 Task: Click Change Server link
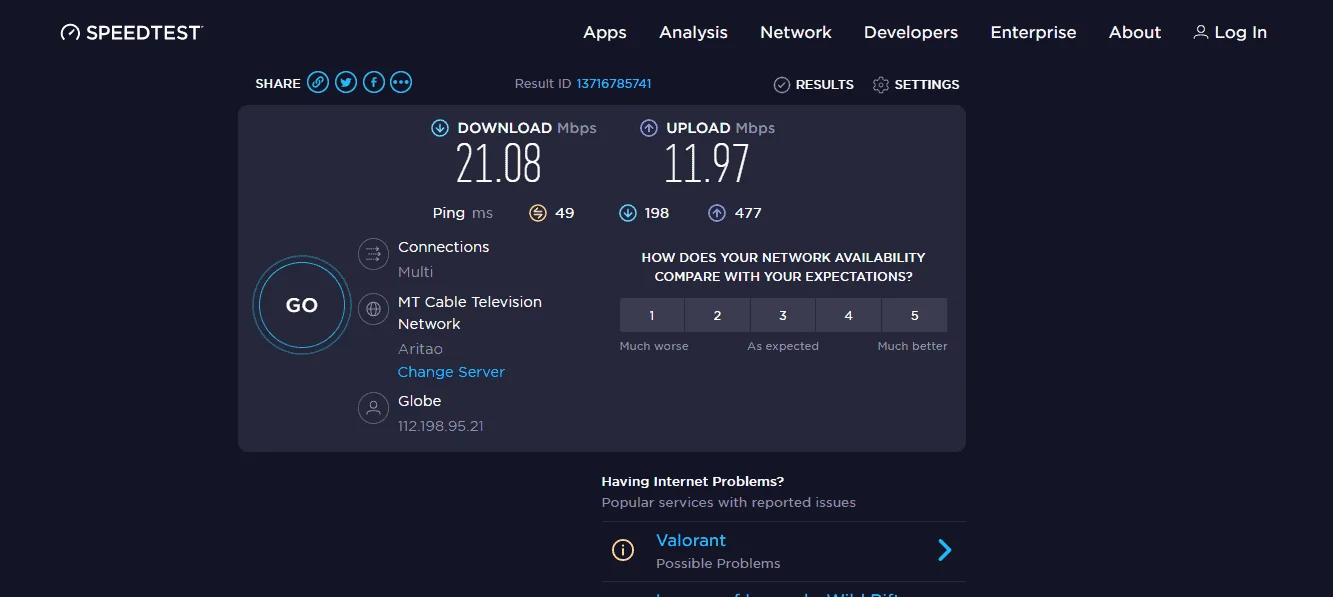(x=451, y=372)
